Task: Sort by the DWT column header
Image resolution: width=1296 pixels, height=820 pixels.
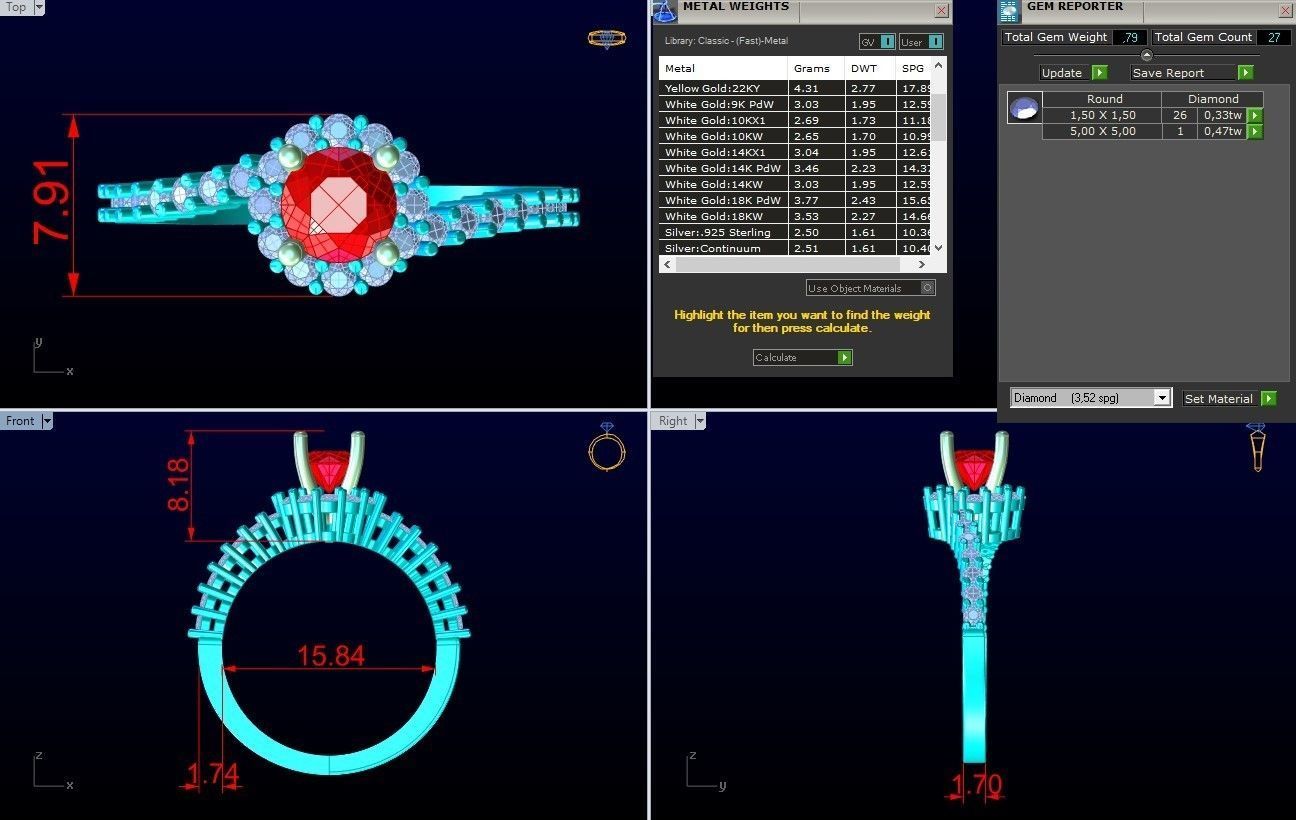Action: 870,68
